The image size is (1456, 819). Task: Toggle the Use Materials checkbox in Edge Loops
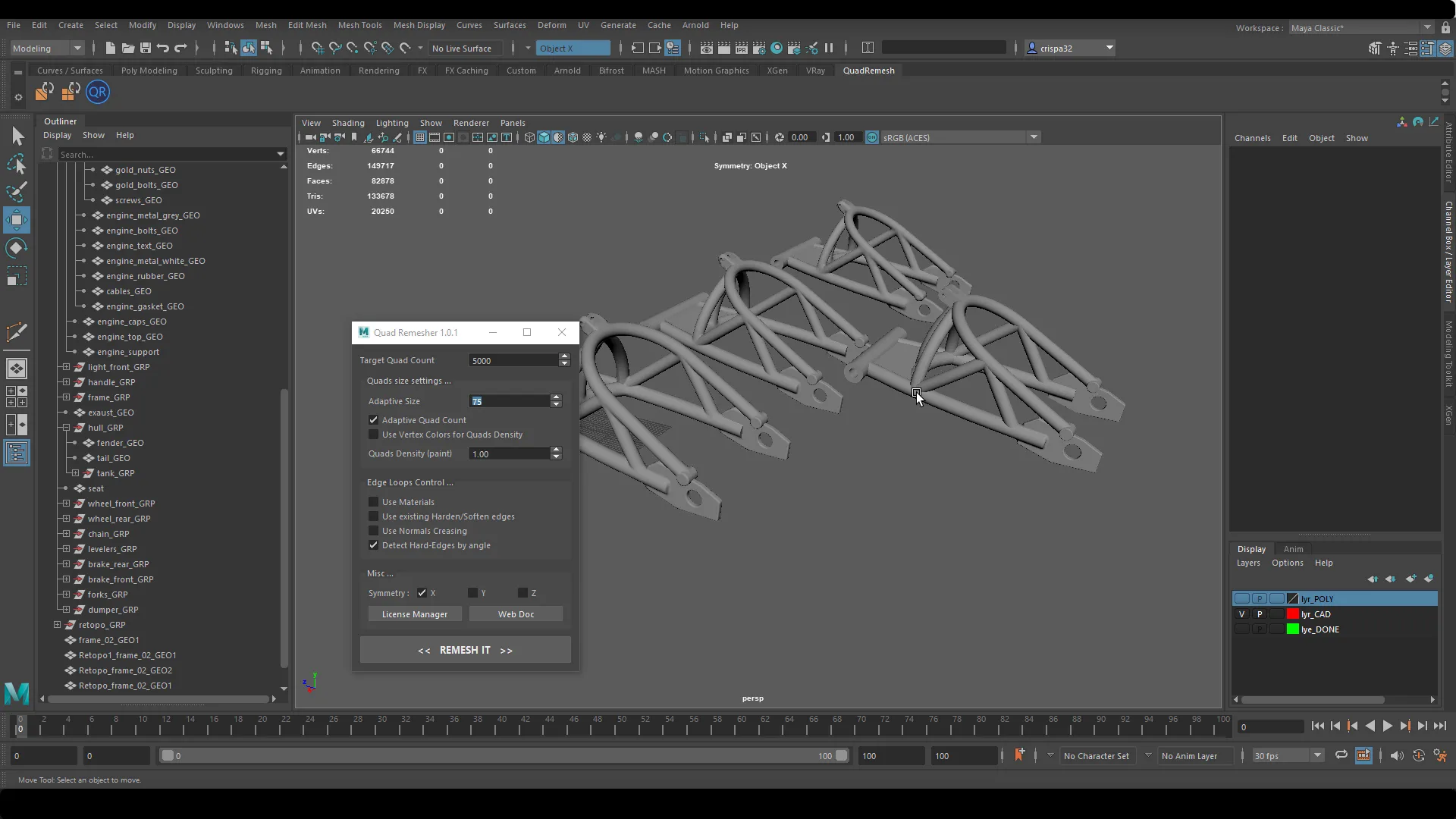pos(374,501)
